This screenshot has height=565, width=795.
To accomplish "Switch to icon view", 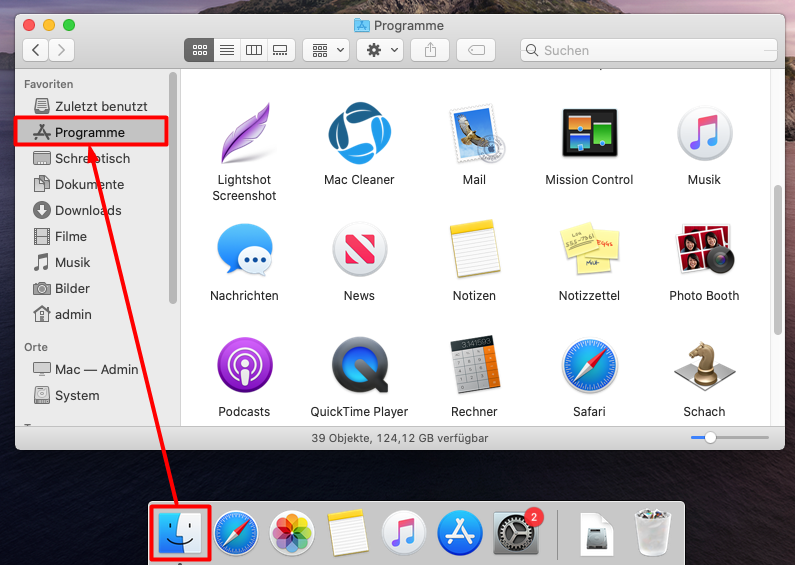I will 199,50.
